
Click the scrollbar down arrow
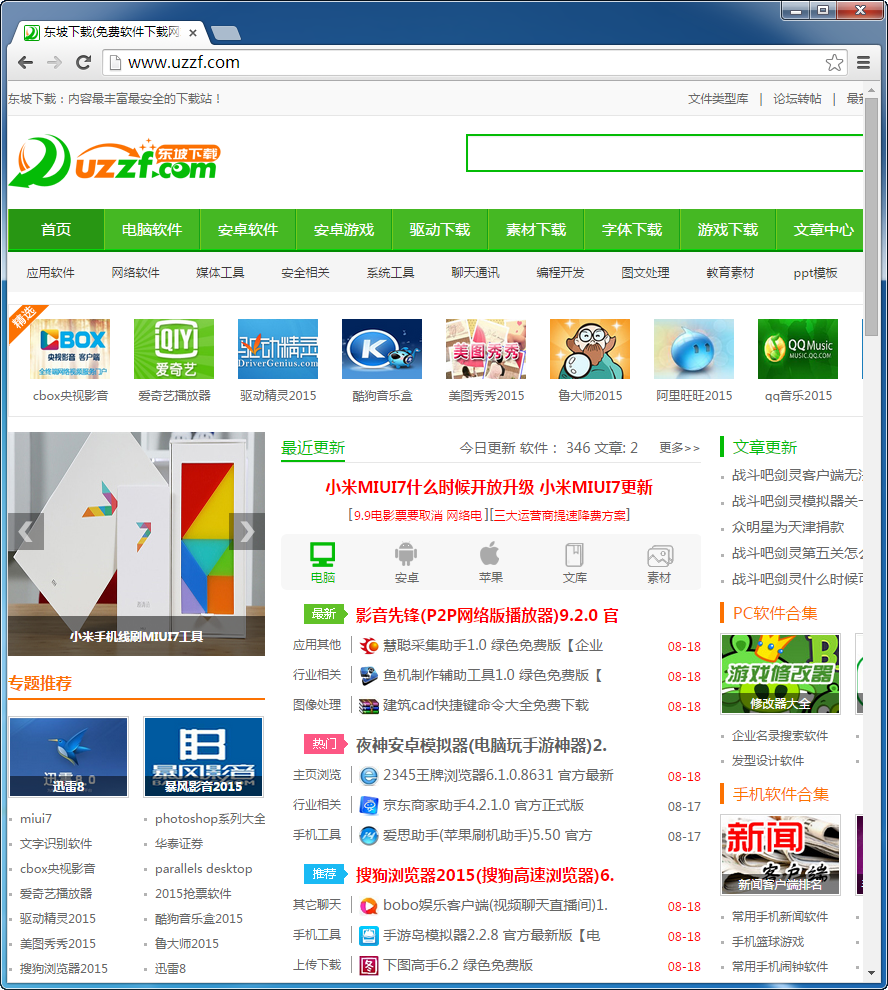pyautogui.click(x=872, y=973)
